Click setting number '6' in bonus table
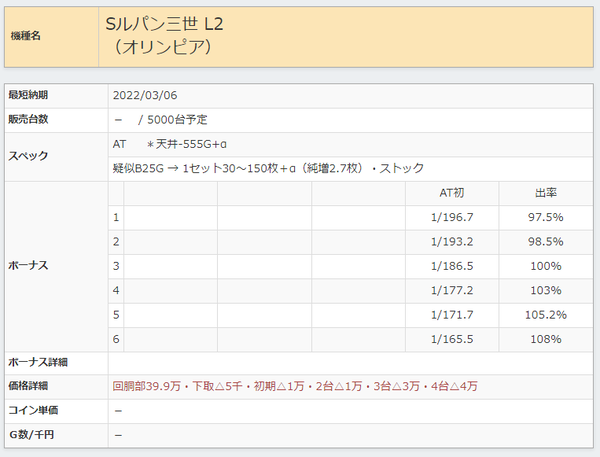Viewport: 600px width, 457px height. click(116, 339)
